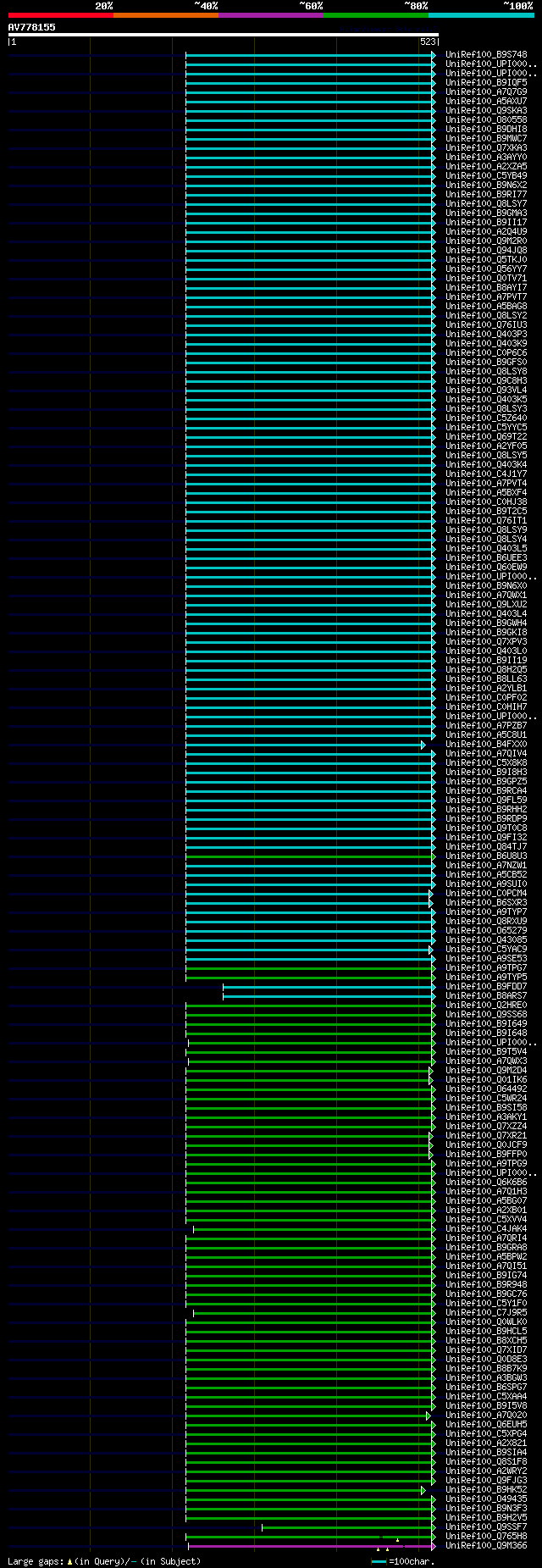542x1568 pixels.
Task: Click the purple ~60% identity legend segment
Action: coord(270,15)
